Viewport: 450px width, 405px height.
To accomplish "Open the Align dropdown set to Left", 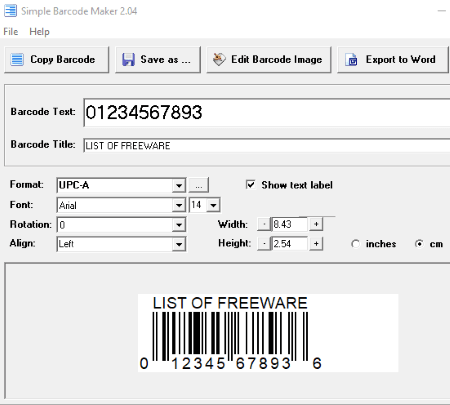I will point(179,244).
